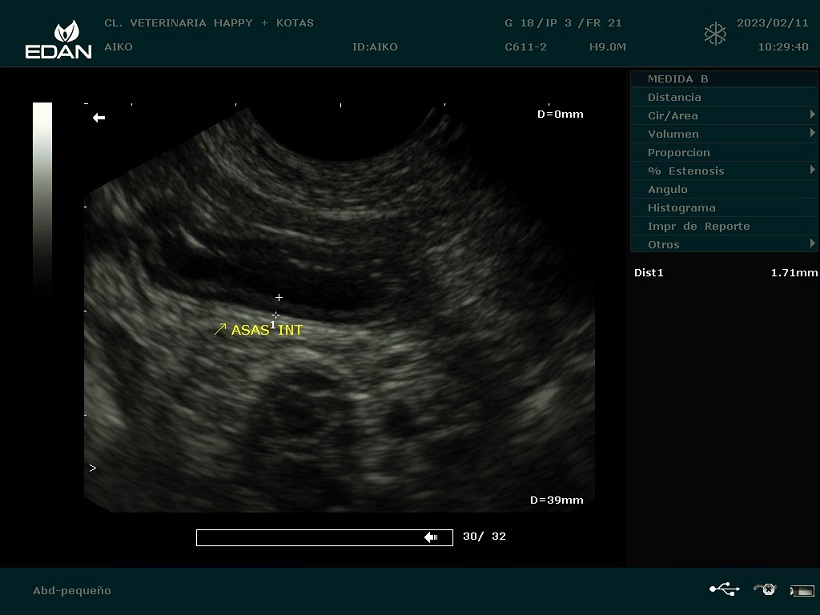Click the lower caliper cross marker
This screenshot has width=820, height=615.
[276, 315]
